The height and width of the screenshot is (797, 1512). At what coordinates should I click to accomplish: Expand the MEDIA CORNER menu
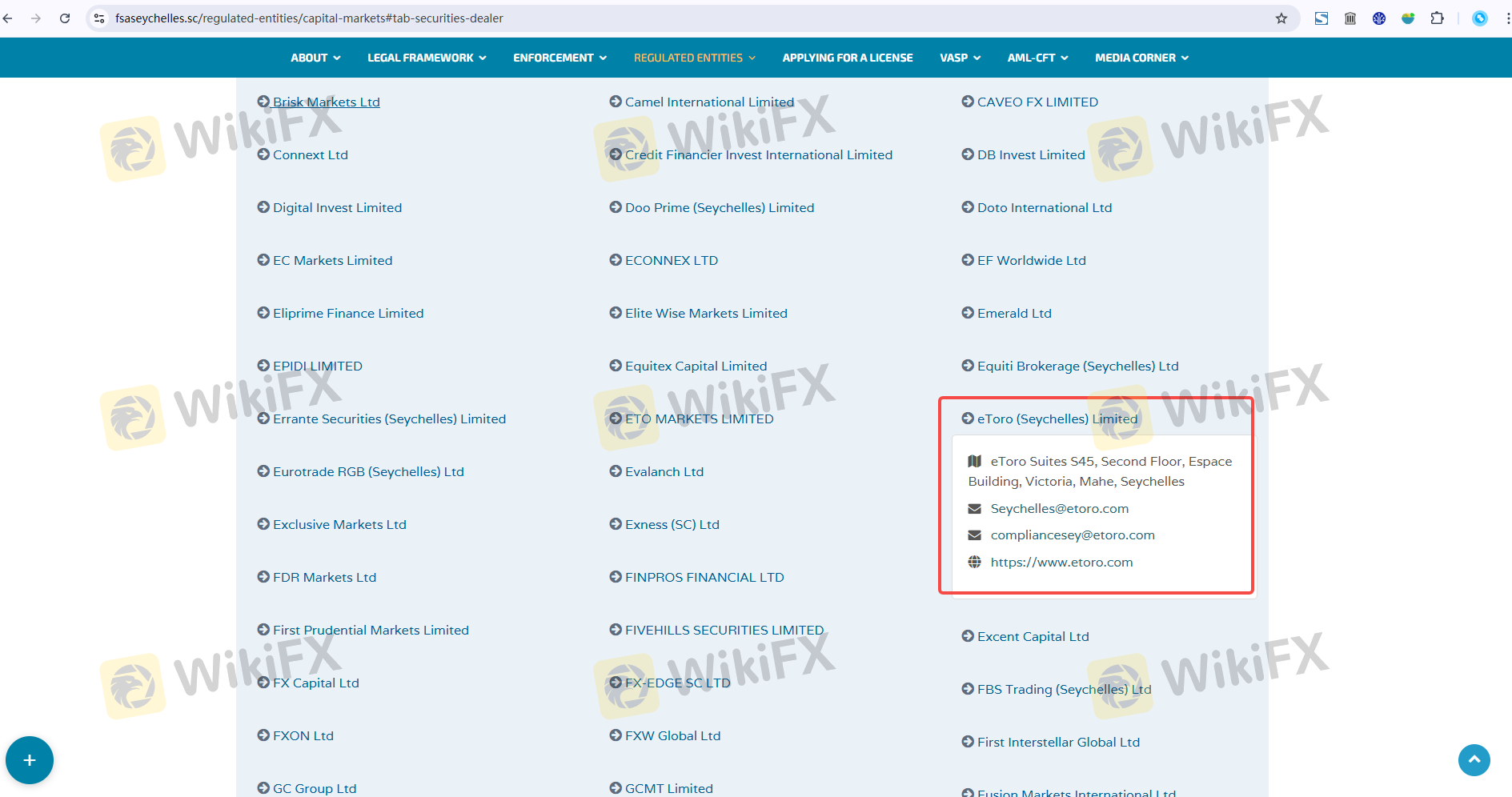click(1142, 58)
